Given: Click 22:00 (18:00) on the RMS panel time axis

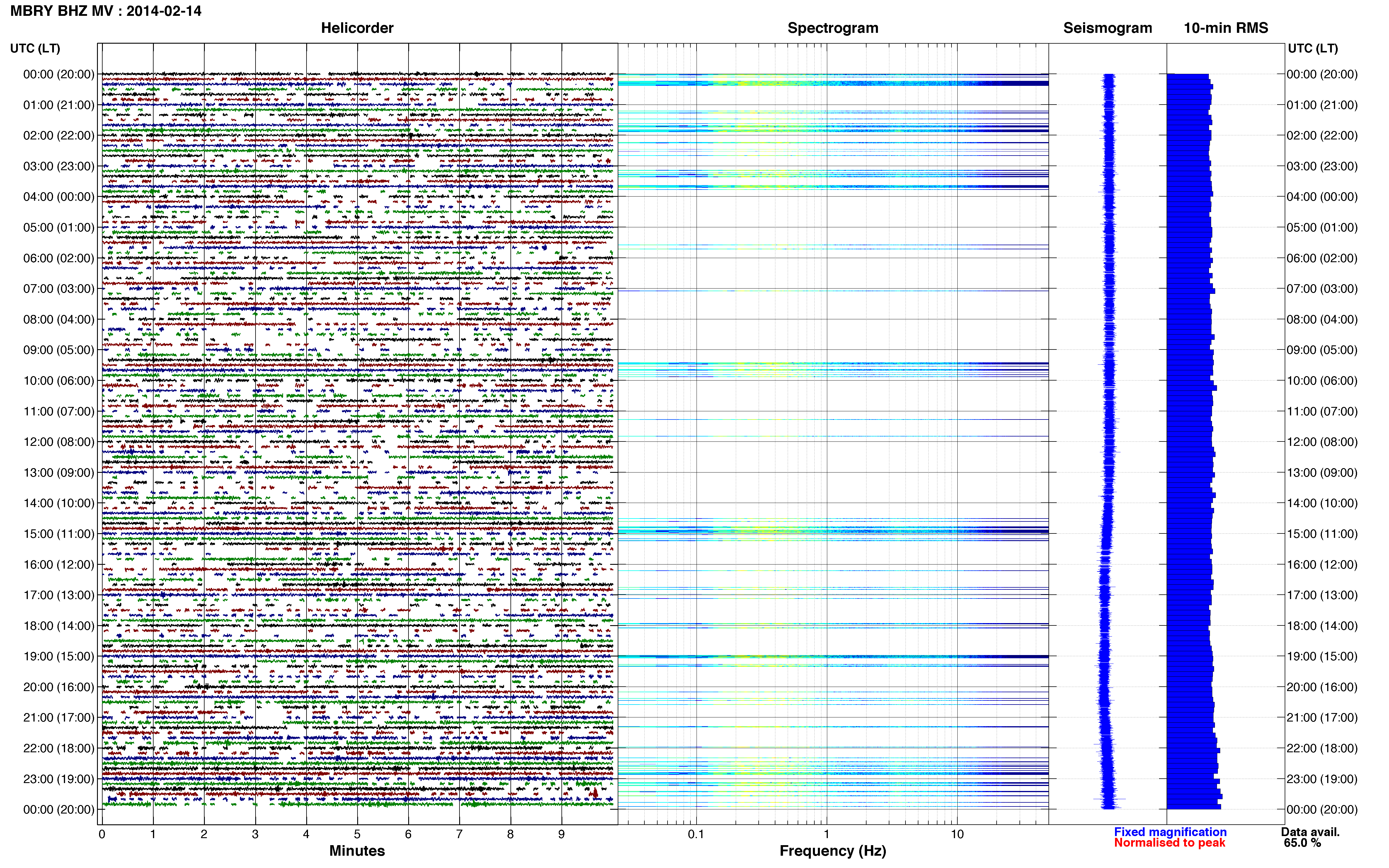Looking at the screenshot, I should [x=1322, y=748].
